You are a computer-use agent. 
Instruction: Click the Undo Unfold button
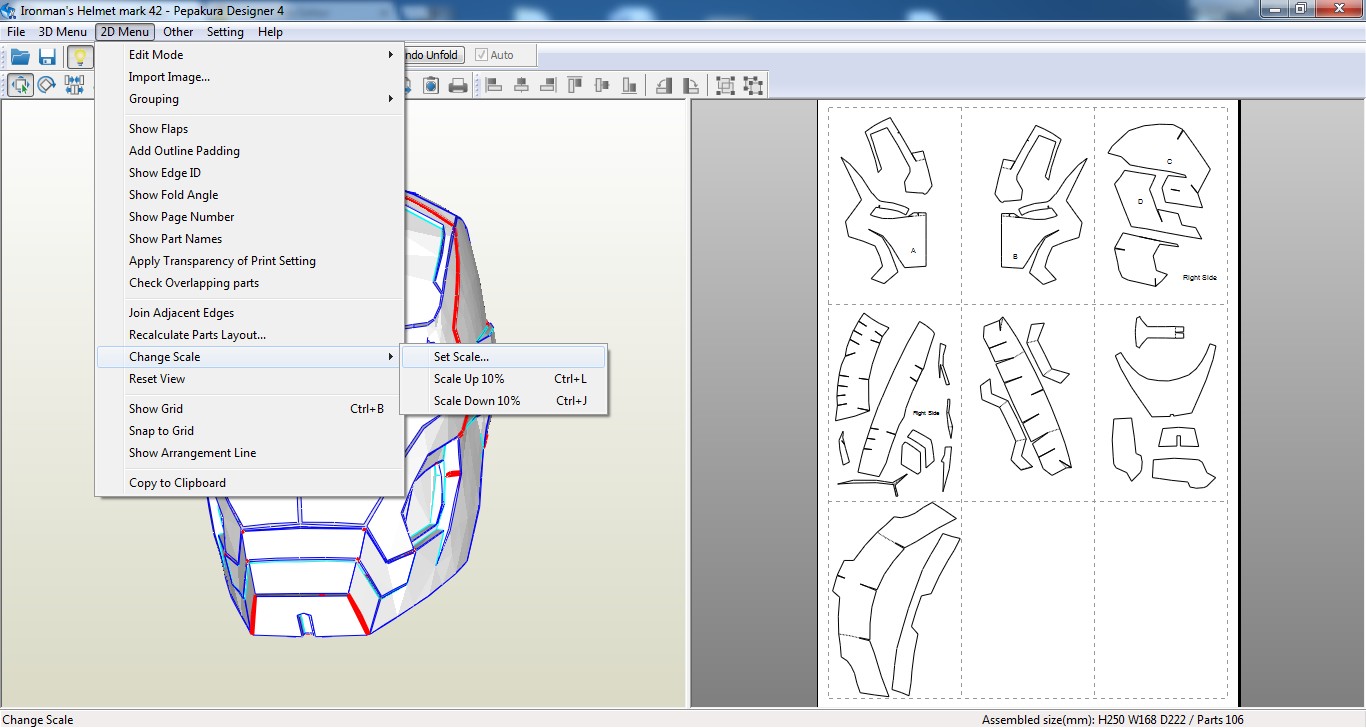[x=435, y=55]
